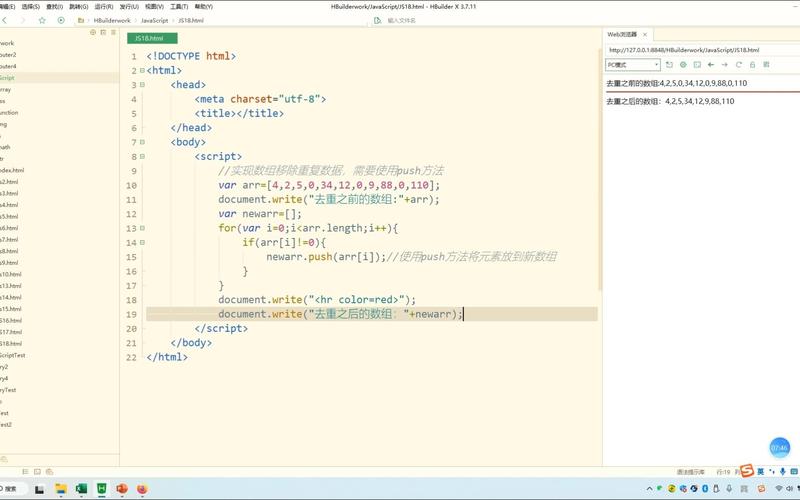Open the 工具(T) menu

(x=179, y=7)
